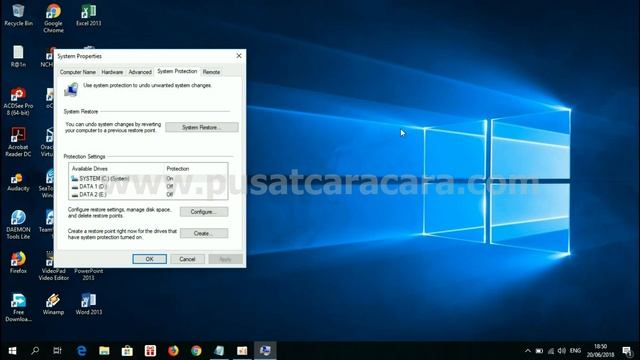Select the Free Download desktop icon
Viewport: 640px width, 360px height.
[18, 307]
